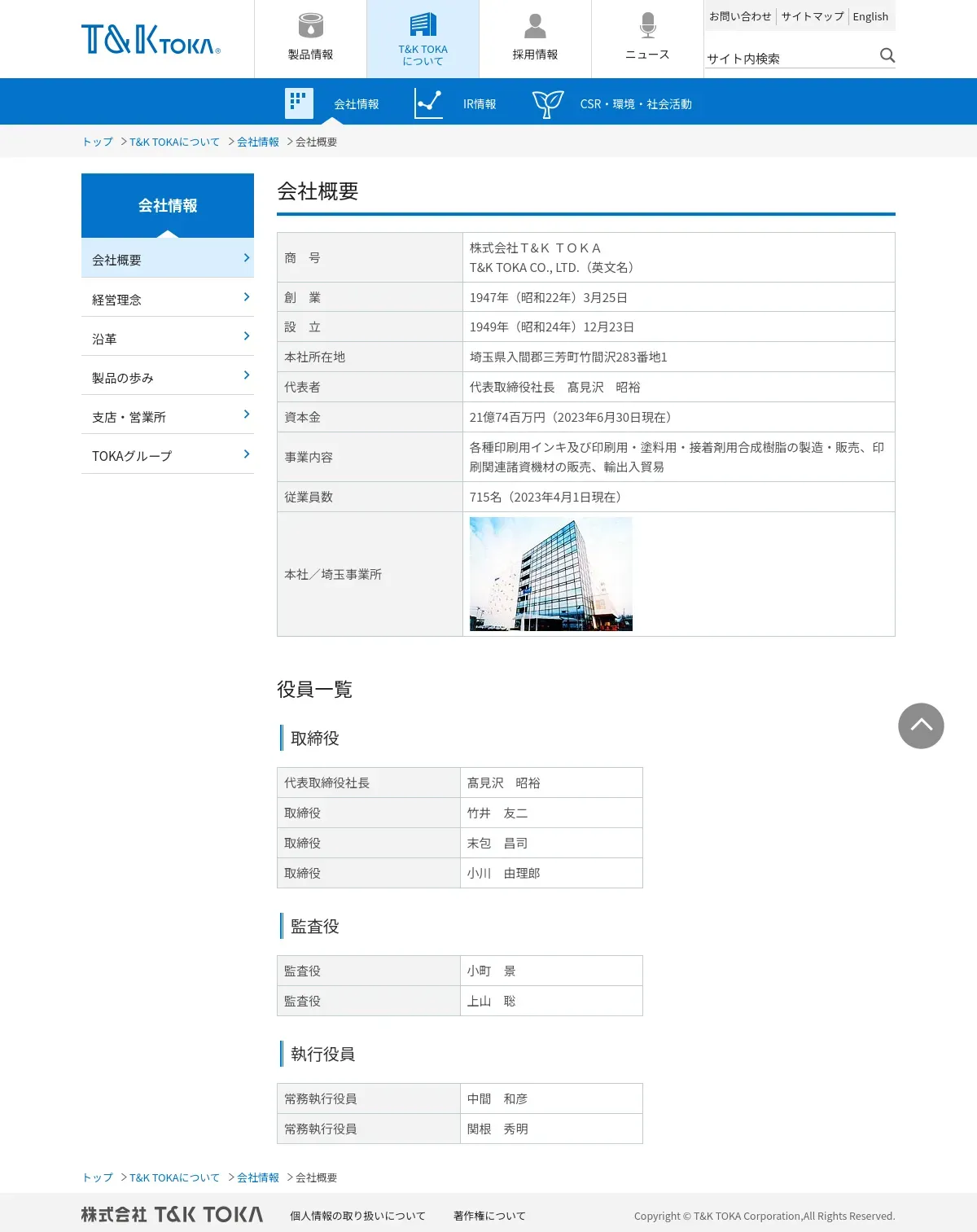Image resolution: width=977 pixels, height=1232 pixels.
Task: Click chevron beside 沿革 sidebar item
Action: pos(247,336)
